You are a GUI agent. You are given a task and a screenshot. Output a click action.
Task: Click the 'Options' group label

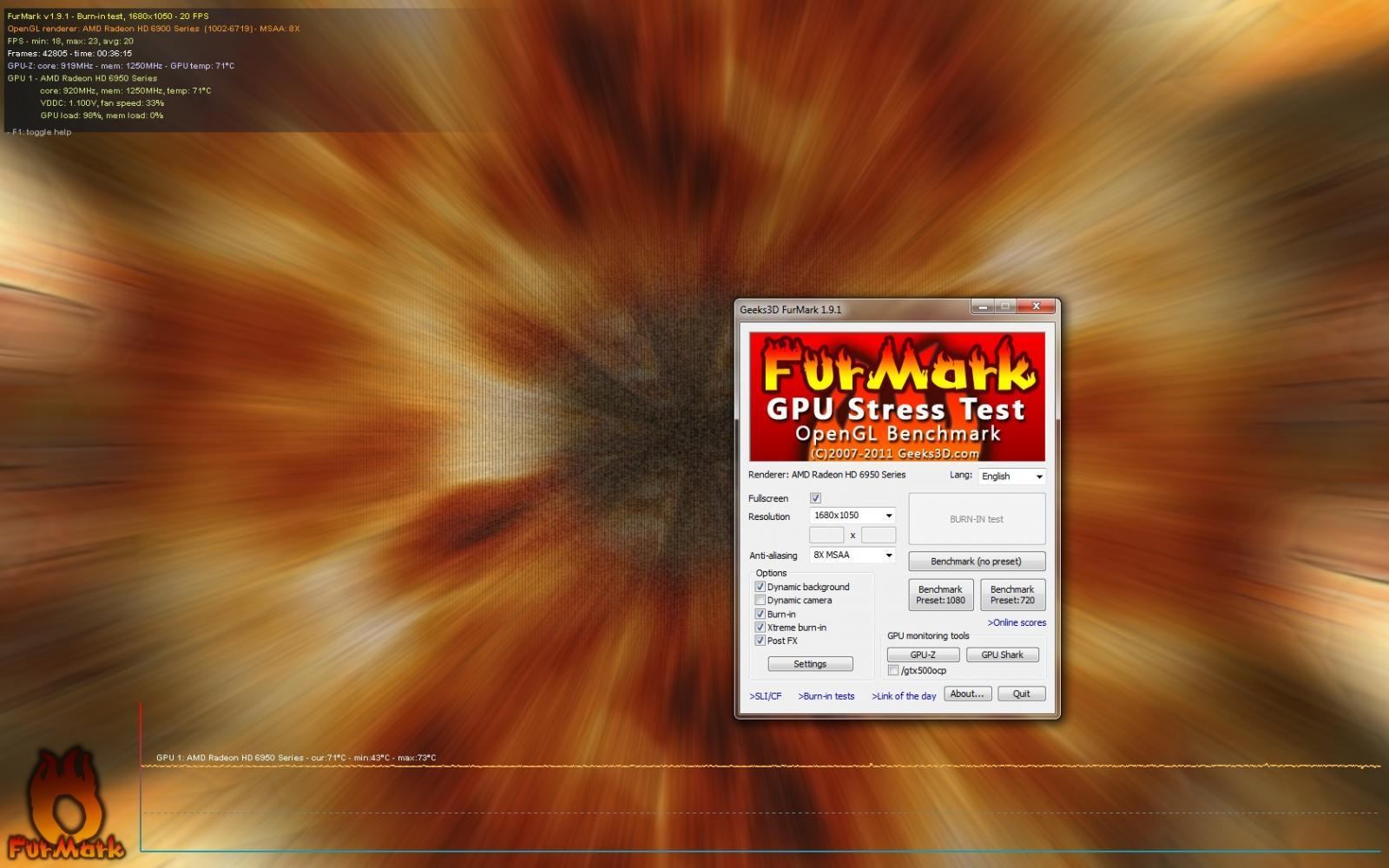point(771,573)
